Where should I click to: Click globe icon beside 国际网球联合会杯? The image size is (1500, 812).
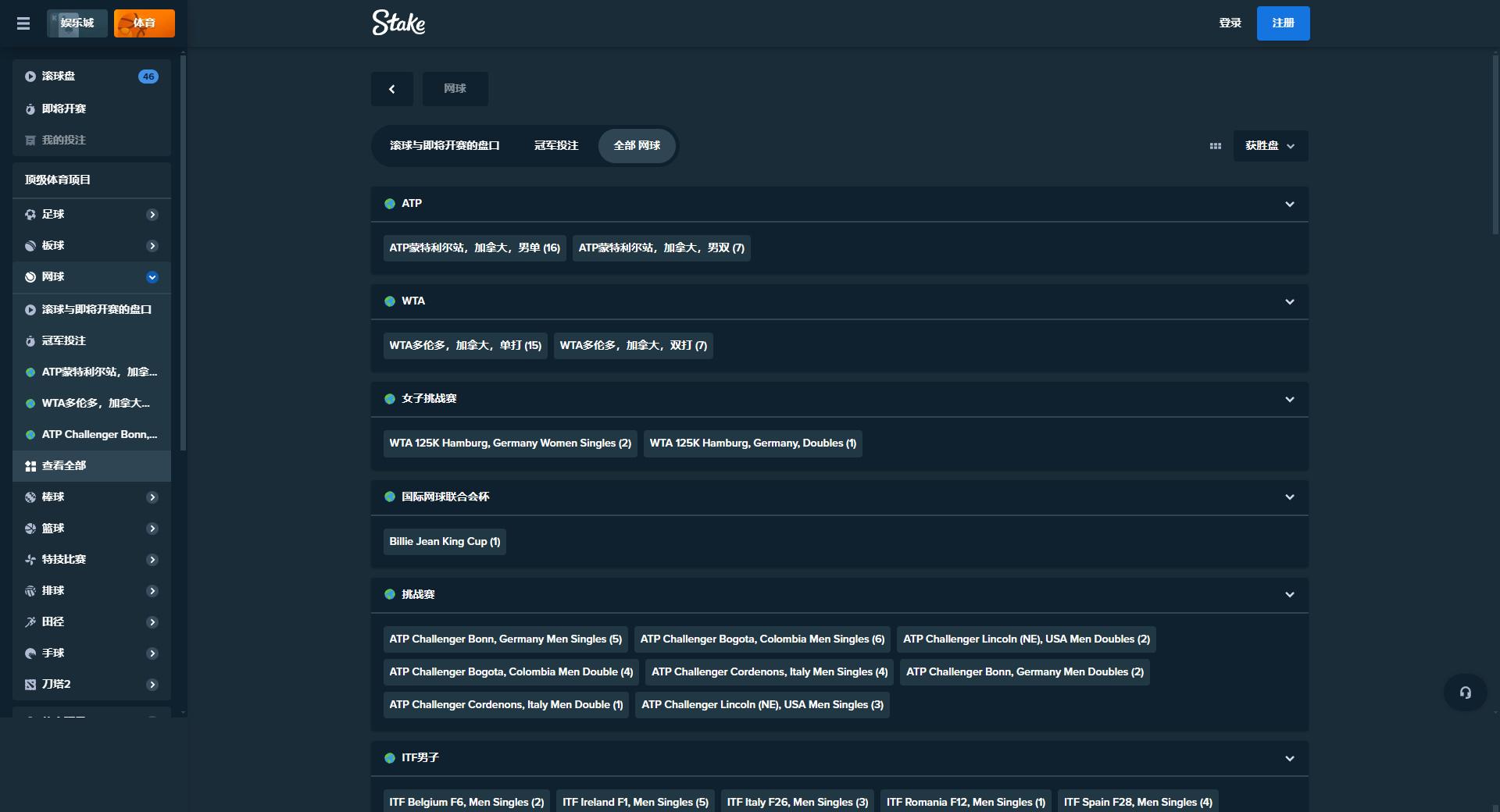pos(390,497)
